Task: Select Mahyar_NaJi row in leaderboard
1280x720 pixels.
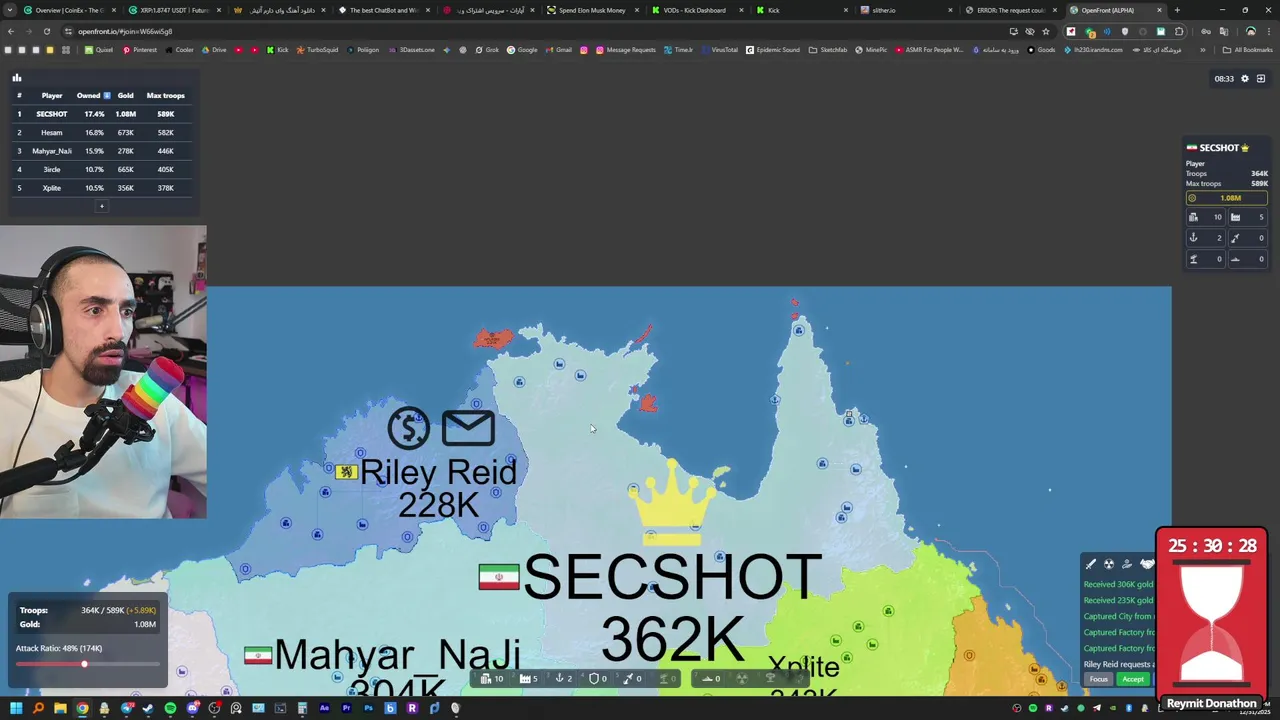Action: pos(101,151)
